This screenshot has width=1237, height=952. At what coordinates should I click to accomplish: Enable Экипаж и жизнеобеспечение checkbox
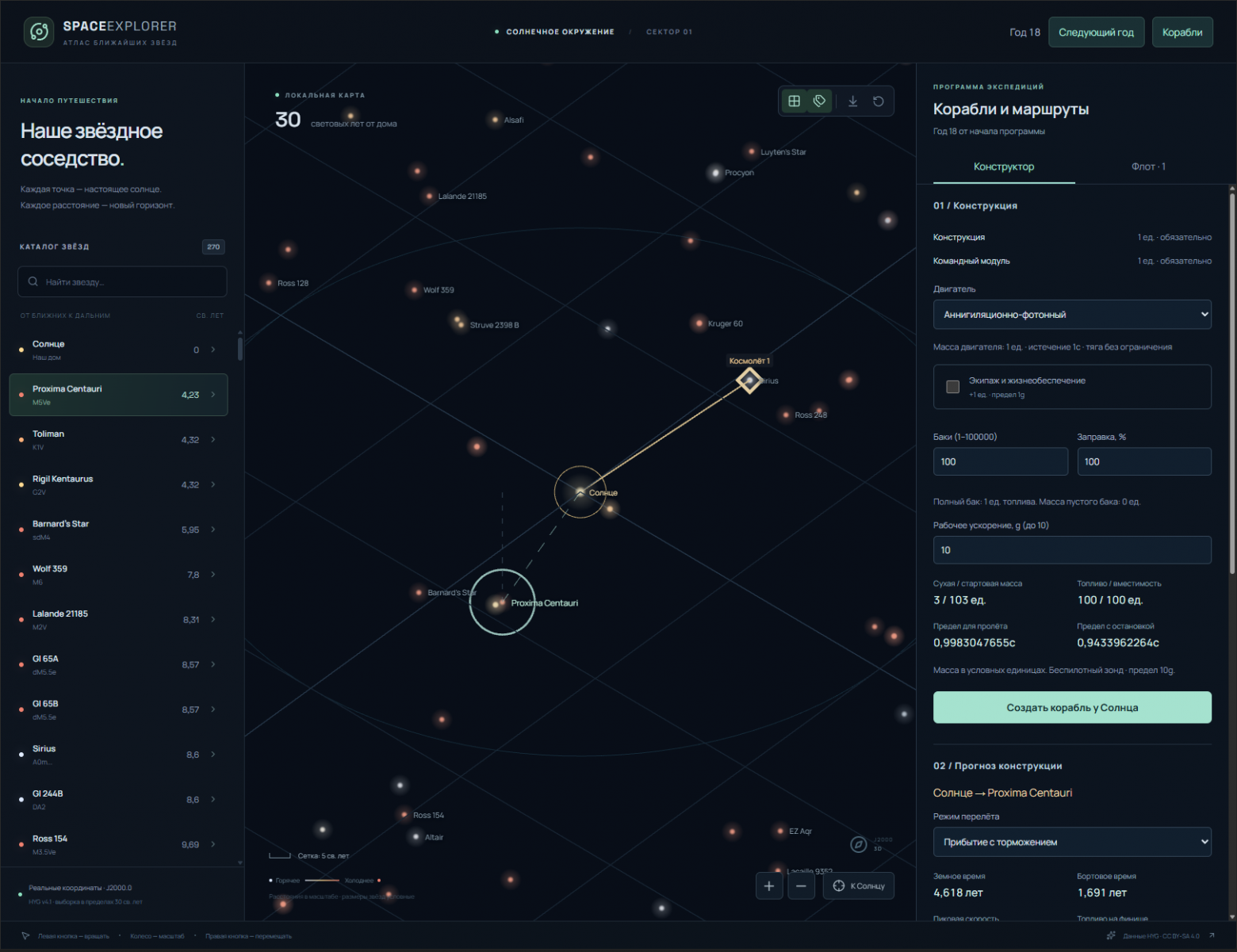(x=953, y=387)
